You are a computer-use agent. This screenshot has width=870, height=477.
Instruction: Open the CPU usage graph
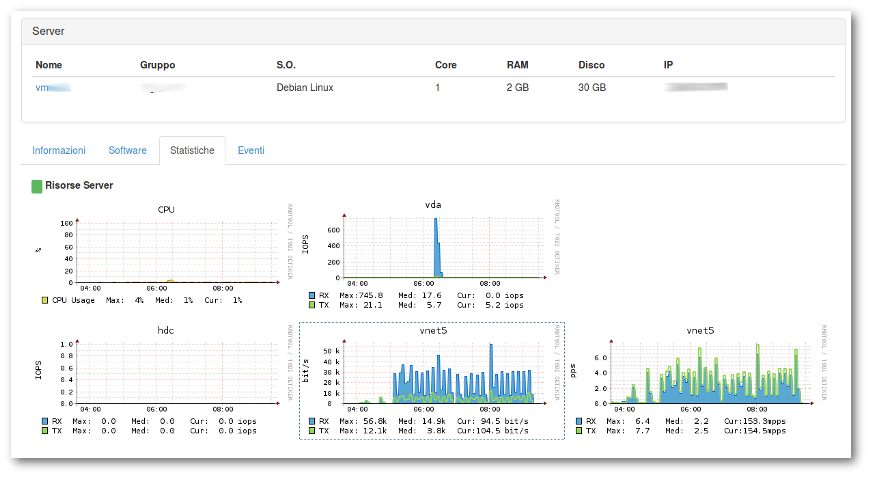coord(164,255)
